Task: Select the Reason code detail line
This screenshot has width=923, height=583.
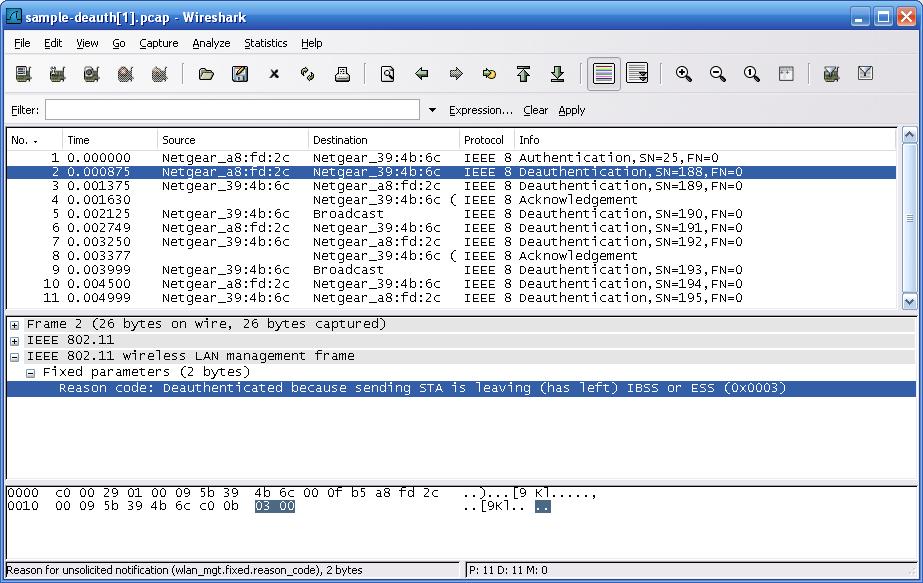Action: pos(461,388)
